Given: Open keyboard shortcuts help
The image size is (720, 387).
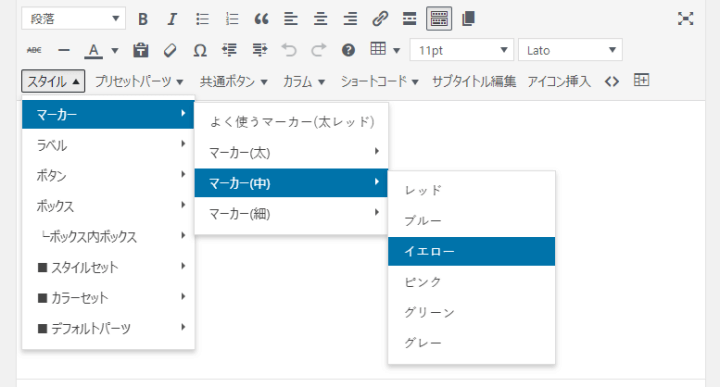Looking at the screenshot, I should click(x=349, y=50).
